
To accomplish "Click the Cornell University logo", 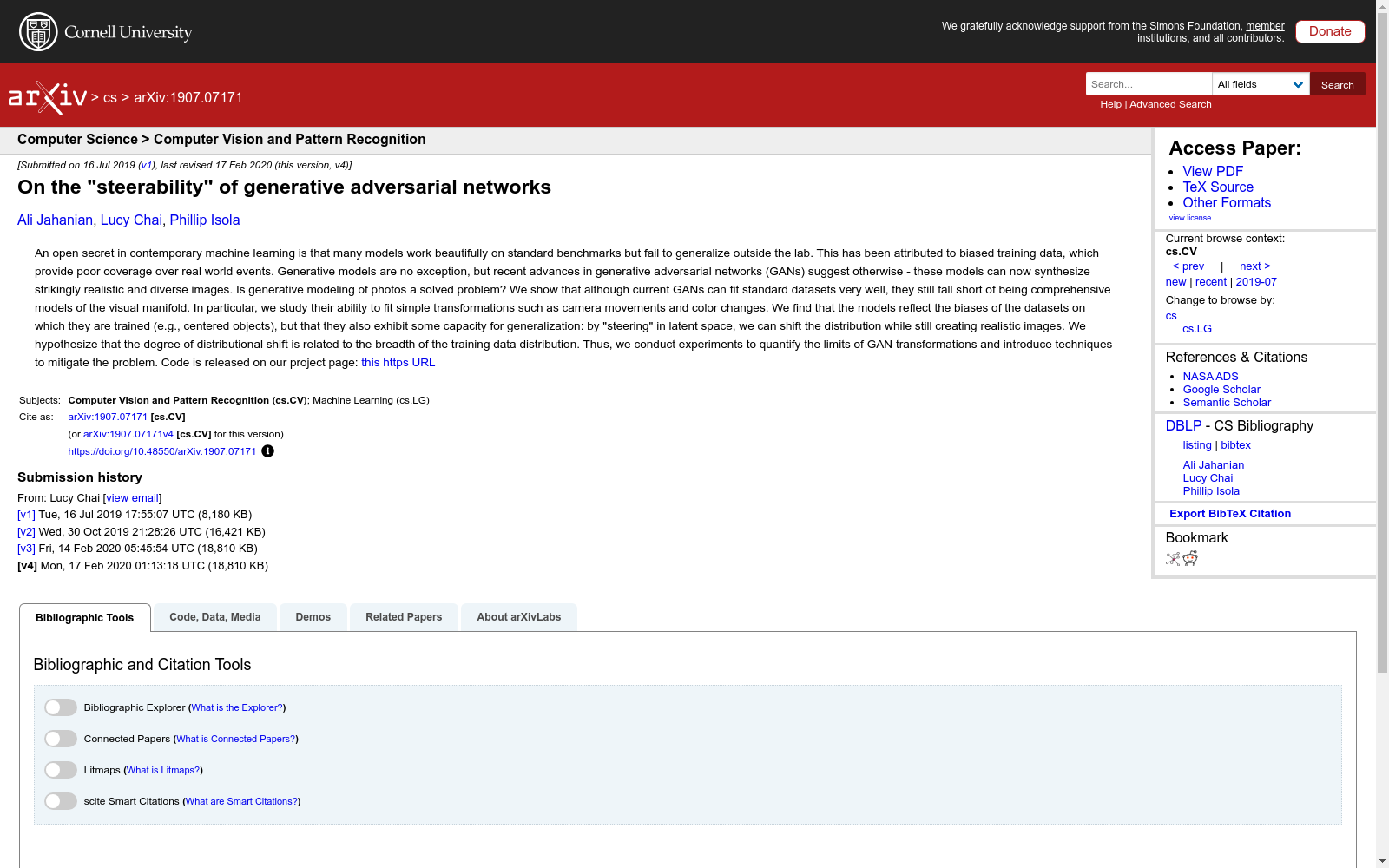I will tap(105, 32).
